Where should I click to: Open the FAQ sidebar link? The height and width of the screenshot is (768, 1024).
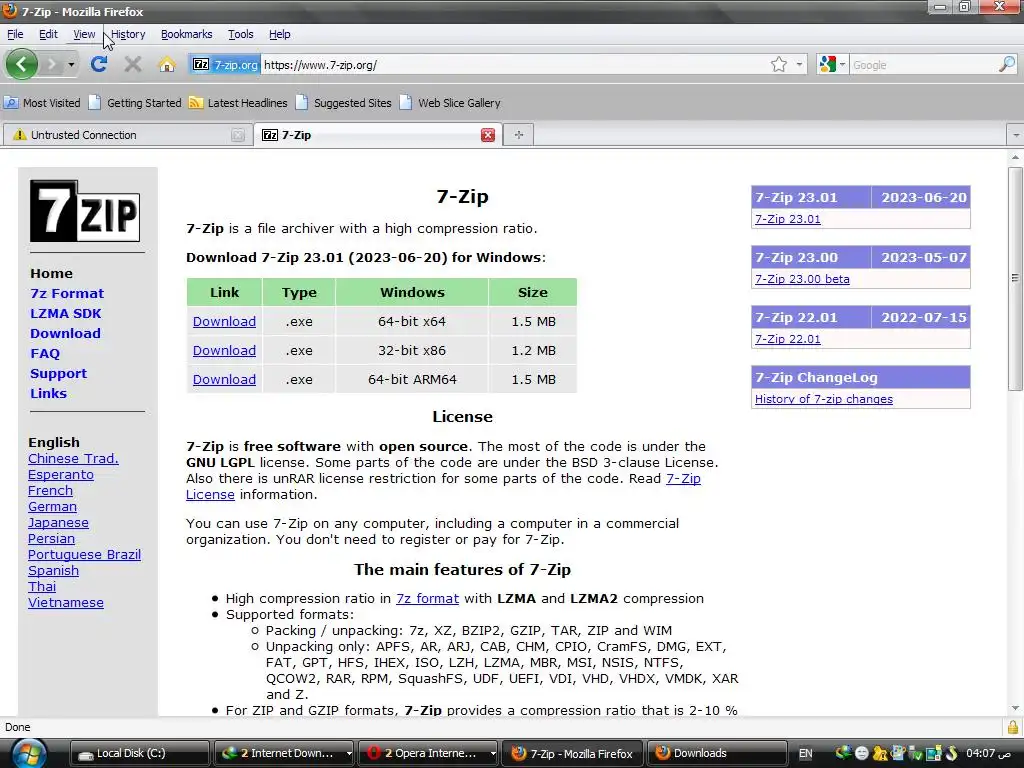[x=45, y=353]
